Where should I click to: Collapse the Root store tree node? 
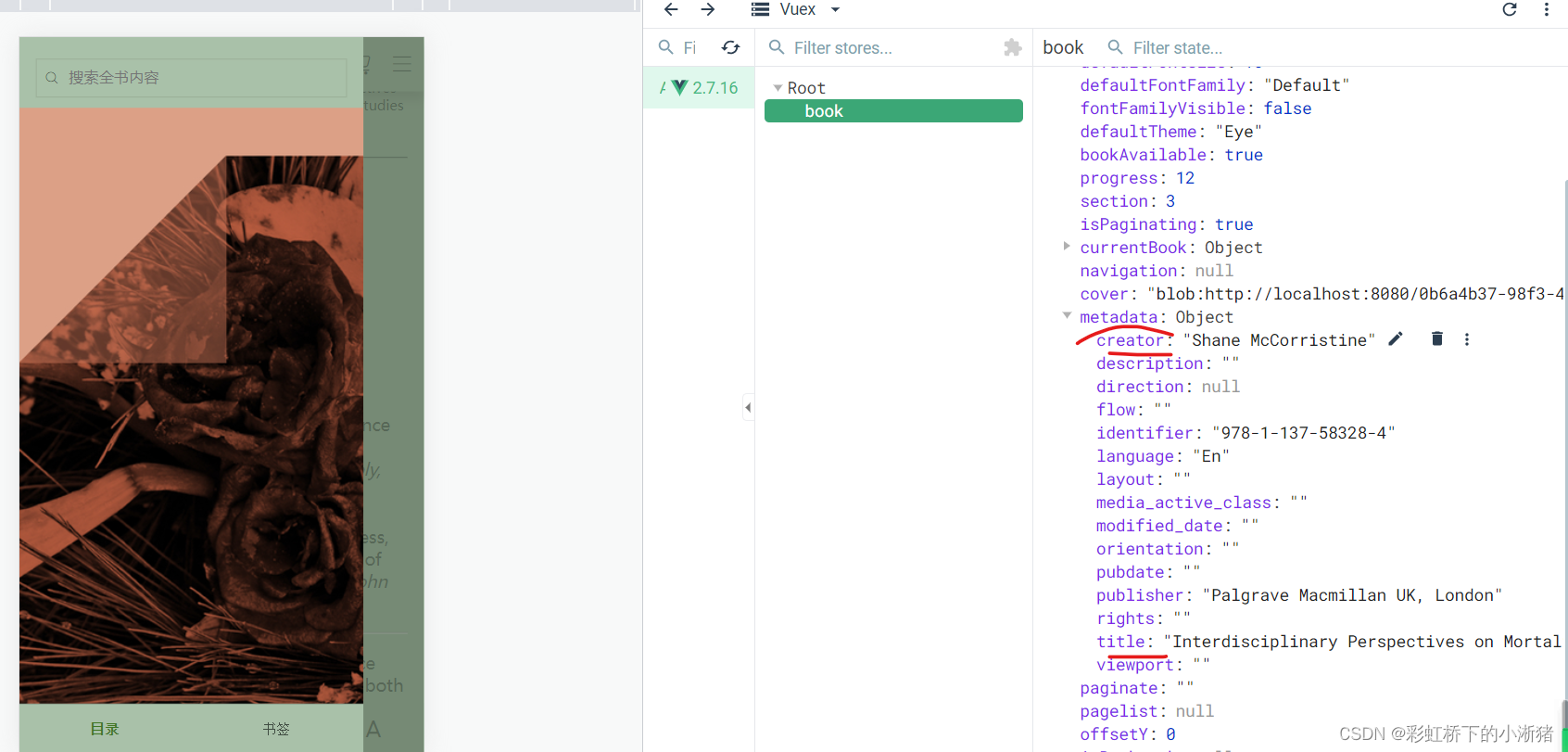pos(778,88)
